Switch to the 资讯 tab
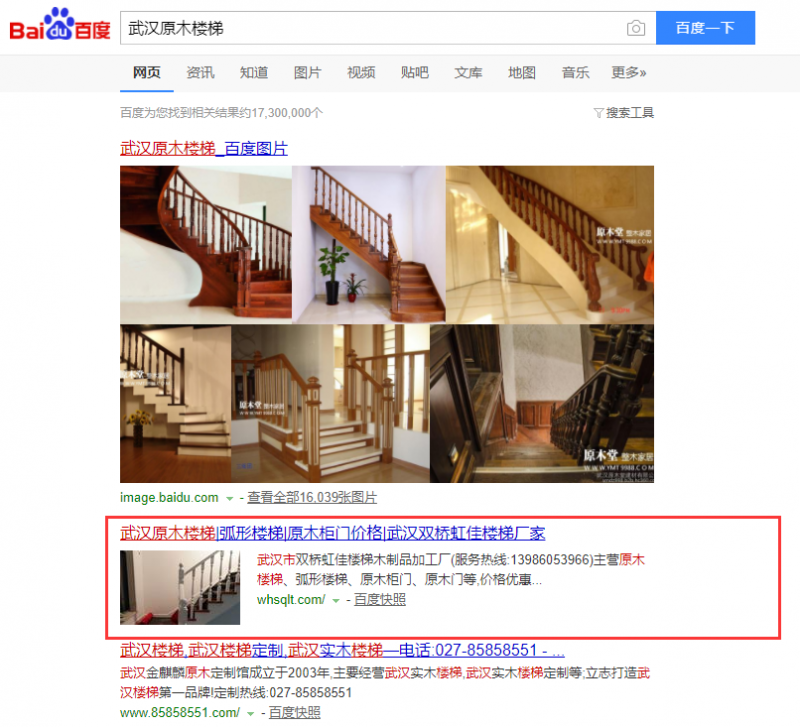800x727 pixels. coord(200,72)
